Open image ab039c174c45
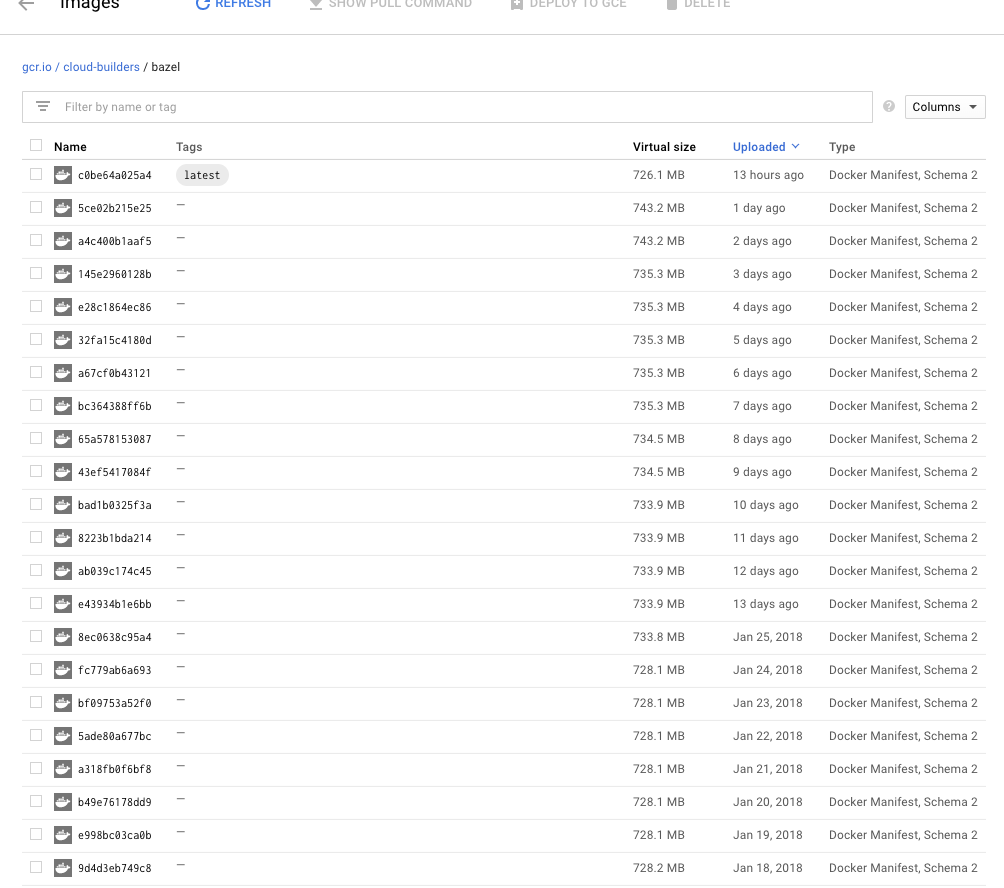The image size is (1004, 888). 115,571
